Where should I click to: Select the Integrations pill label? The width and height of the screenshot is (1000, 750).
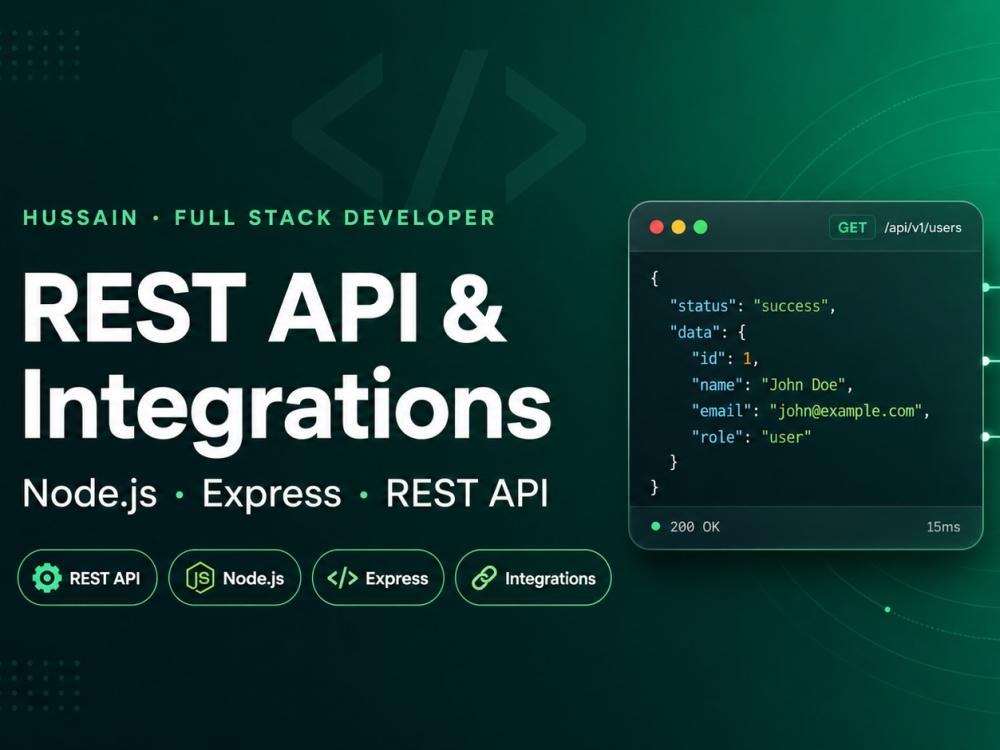click(550, 578)
